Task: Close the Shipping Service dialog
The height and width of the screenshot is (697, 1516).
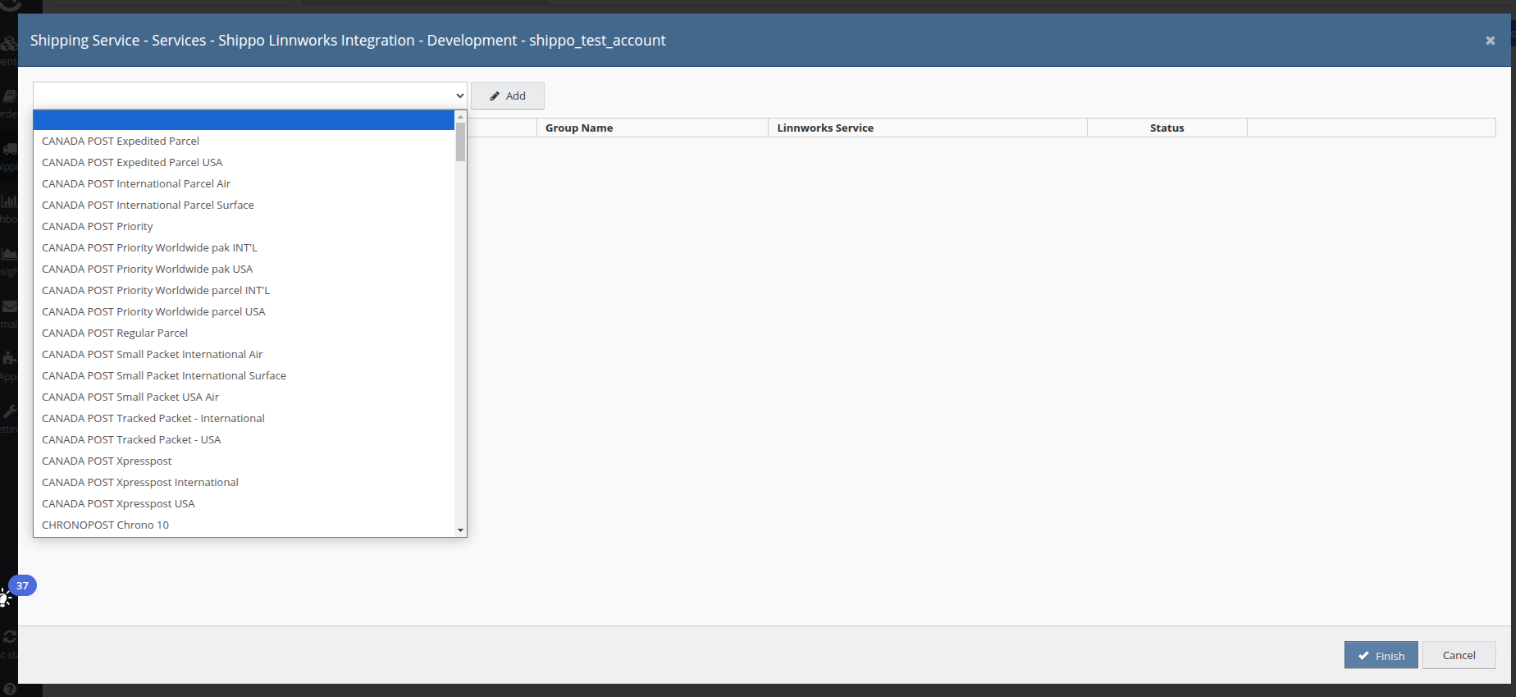Action: pos(1490,41)
